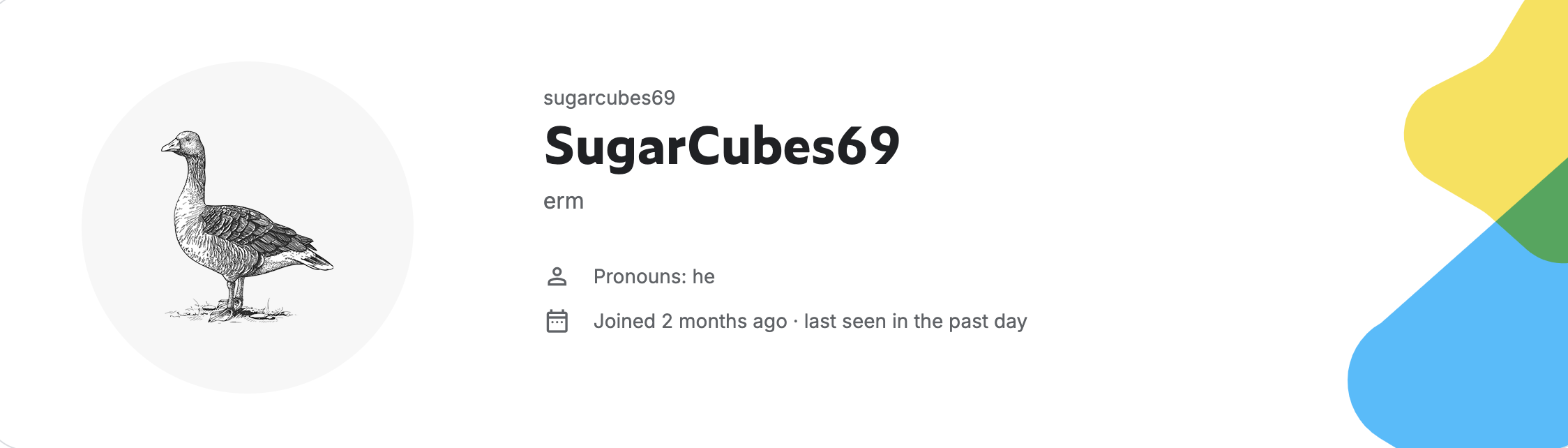Click the person icon beside Pronouns
1568x448 pixels.
tap(557, 277)
